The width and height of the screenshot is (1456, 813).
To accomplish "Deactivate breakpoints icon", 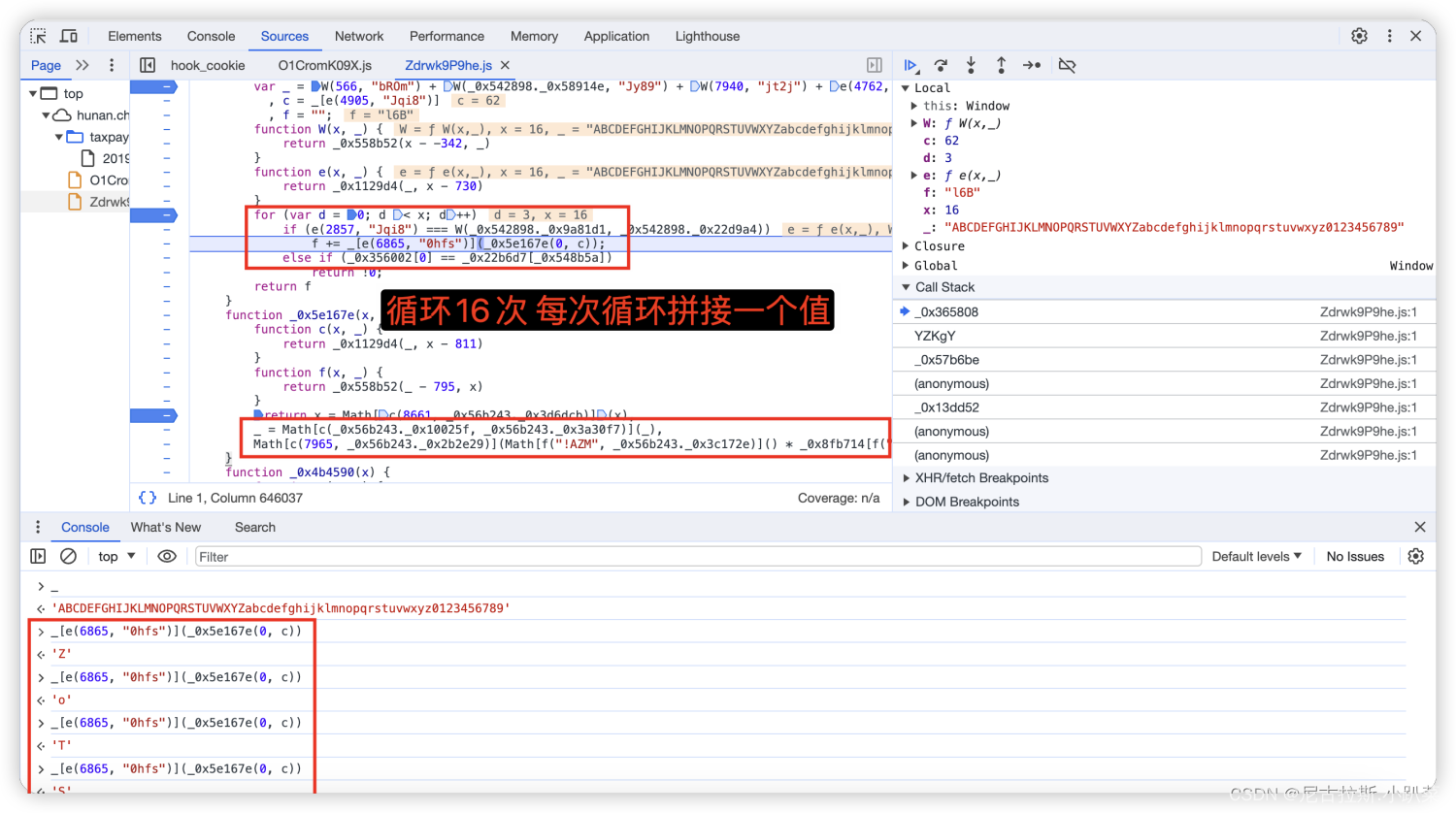I will [1067, 65].
